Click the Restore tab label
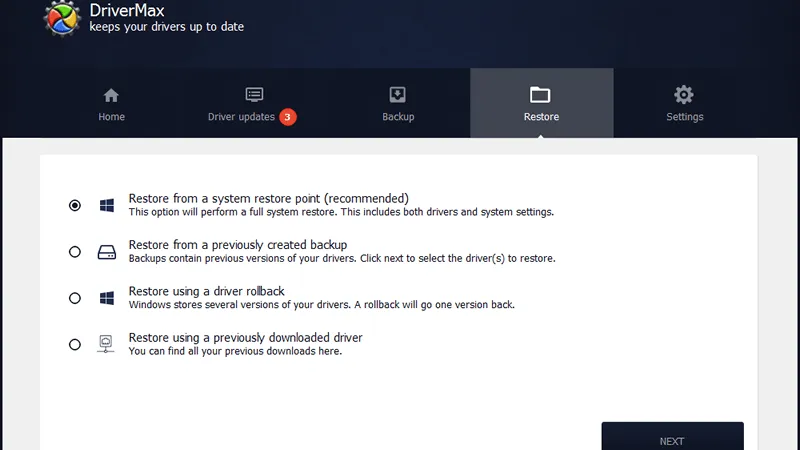Image resolution: width=800 pixels, height=450 pixels. coord(541,117)
